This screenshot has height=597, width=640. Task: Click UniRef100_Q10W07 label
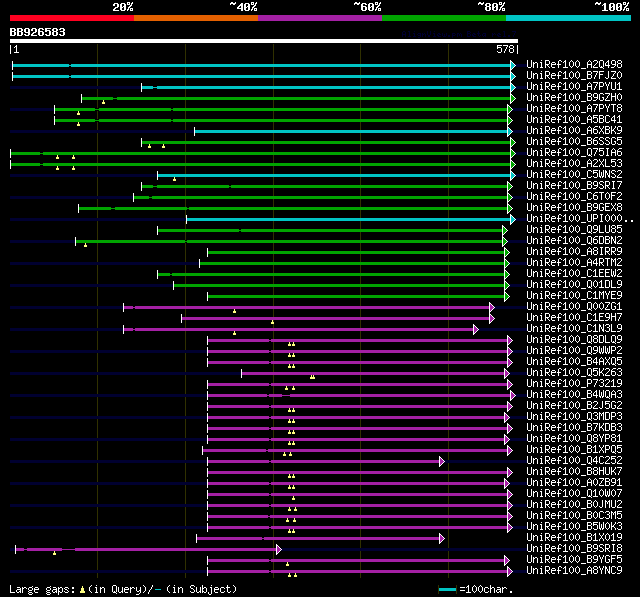click(x=574, y=494)
